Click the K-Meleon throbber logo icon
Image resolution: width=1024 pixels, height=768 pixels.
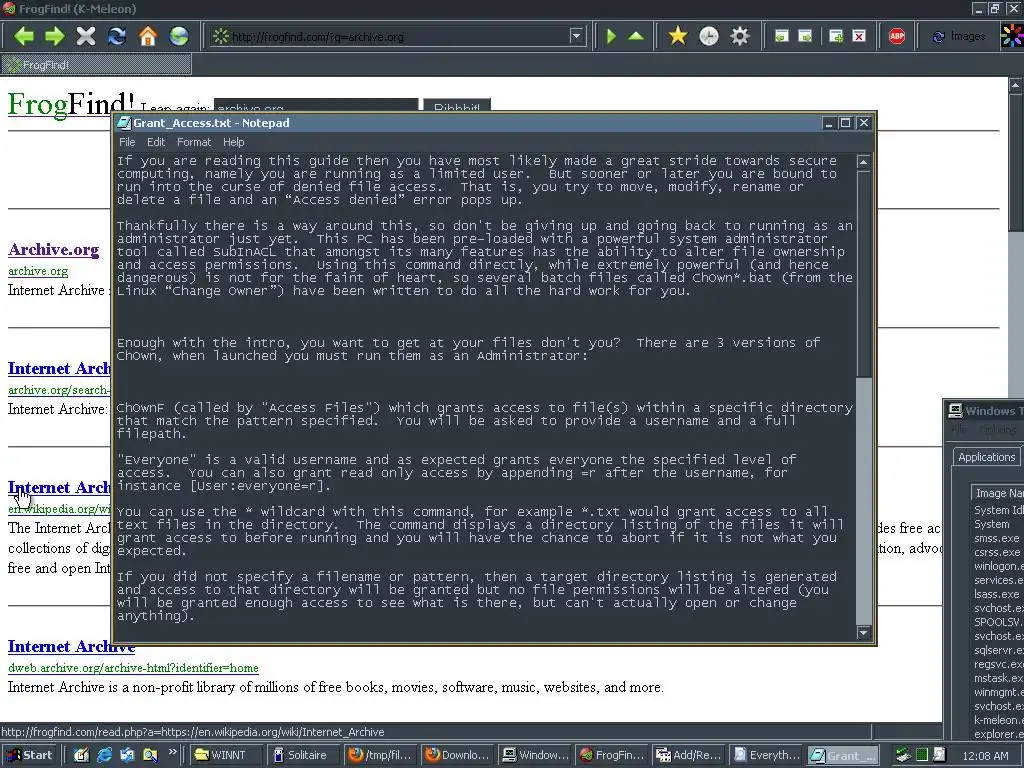[1012, 36]
